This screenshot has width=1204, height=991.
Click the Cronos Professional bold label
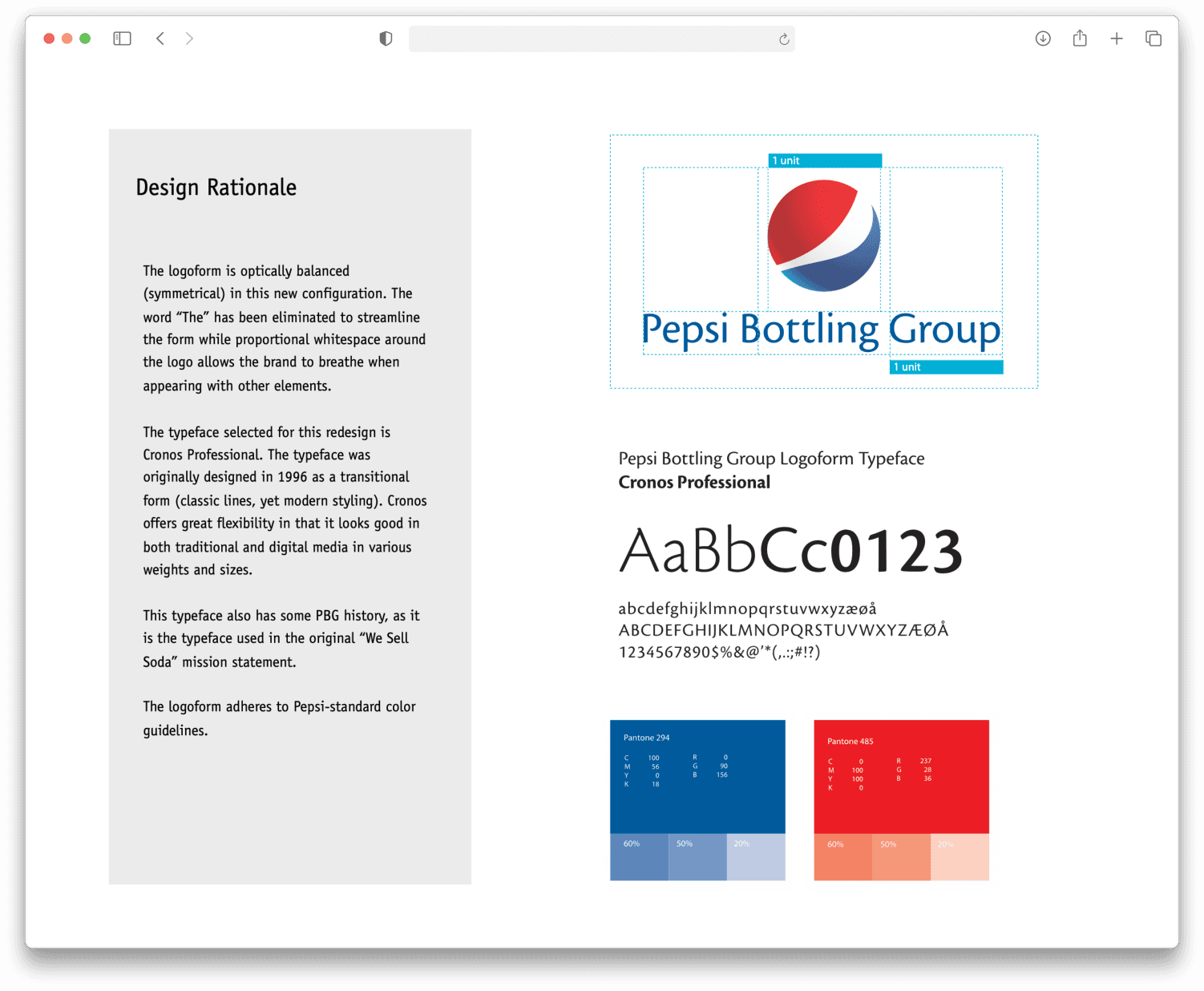coord(694,482)
